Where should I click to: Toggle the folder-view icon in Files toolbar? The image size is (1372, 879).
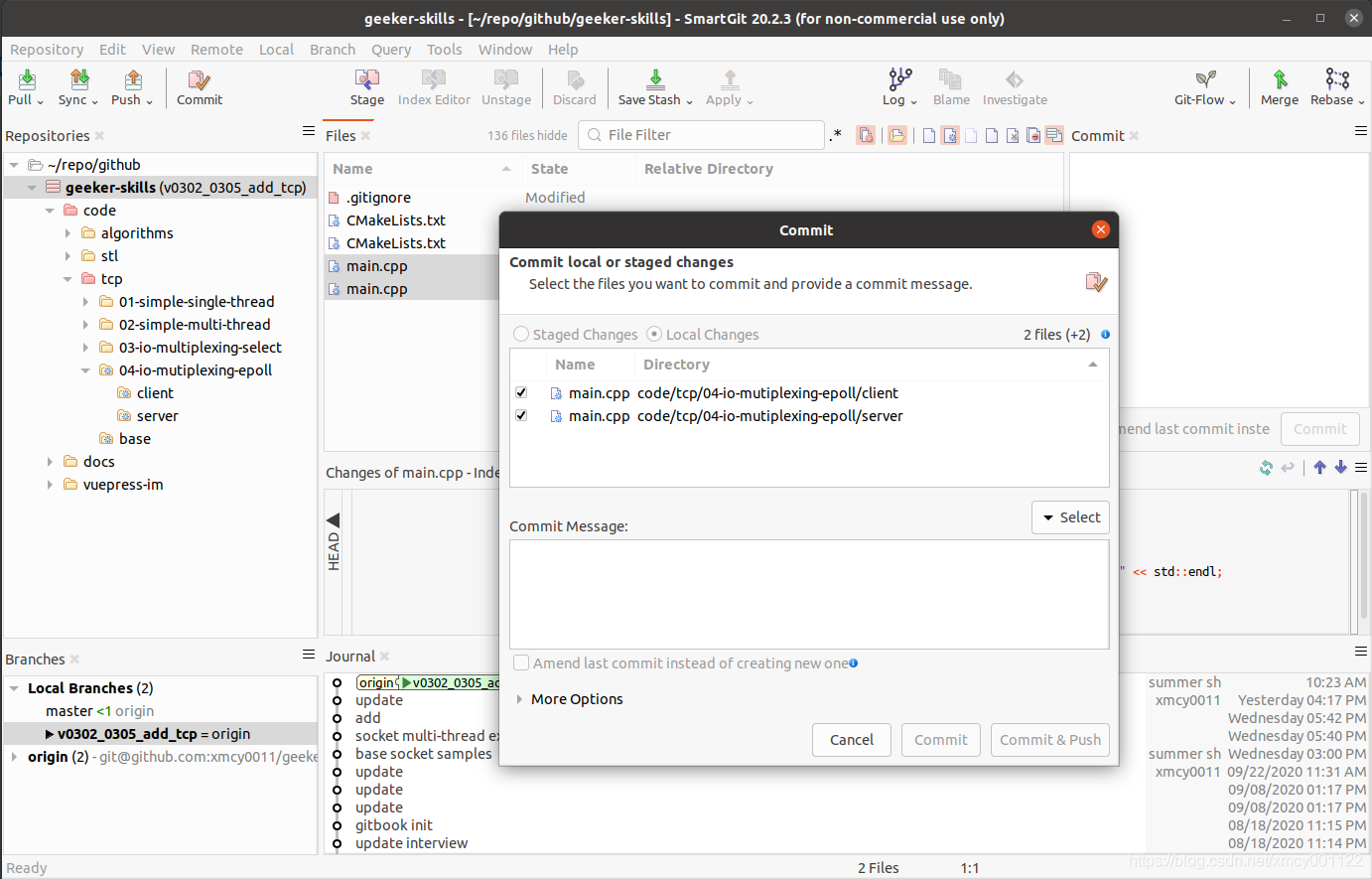click(897, 135)
